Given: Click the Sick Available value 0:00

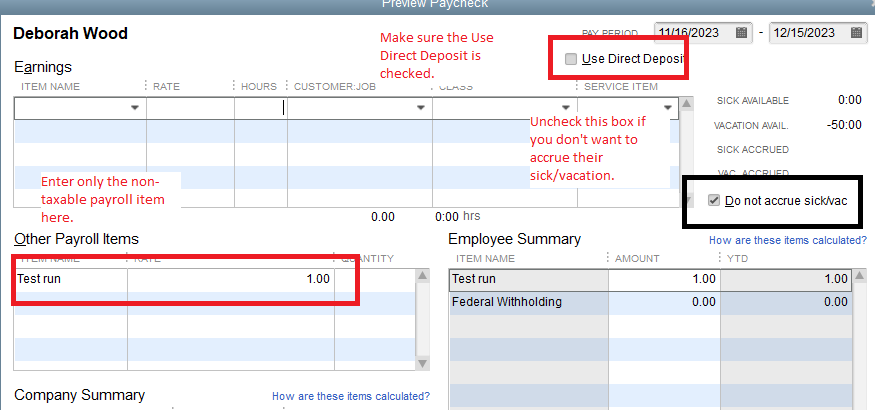Looking at the screenshot, I should [850, 100].
